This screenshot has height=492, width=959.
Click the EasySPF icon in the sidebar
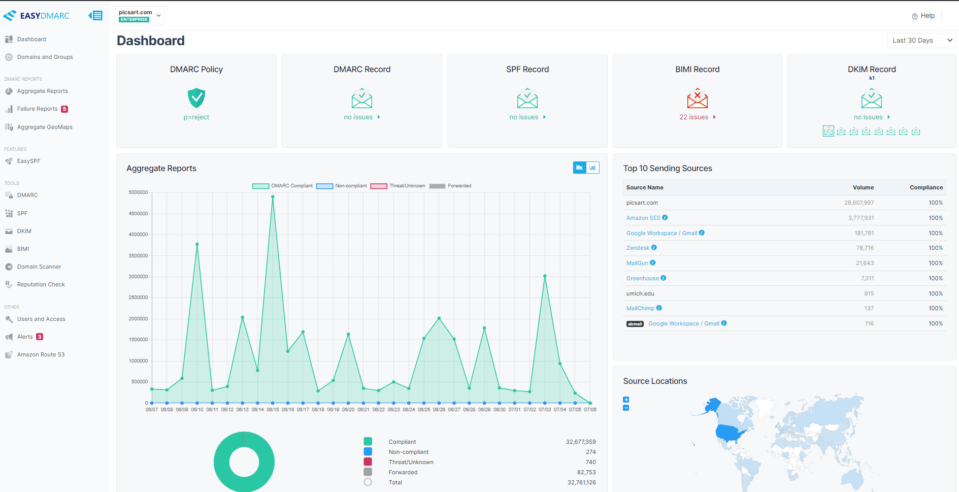tap(9, 161)
